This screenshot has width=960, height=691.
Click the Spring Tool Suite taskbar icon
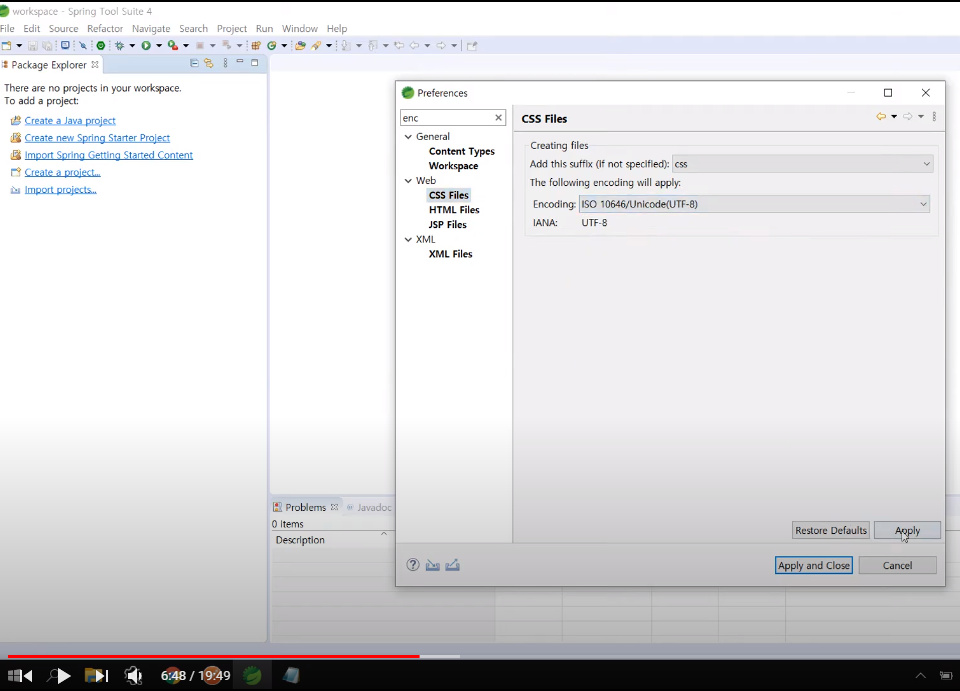tap(252, 675)
